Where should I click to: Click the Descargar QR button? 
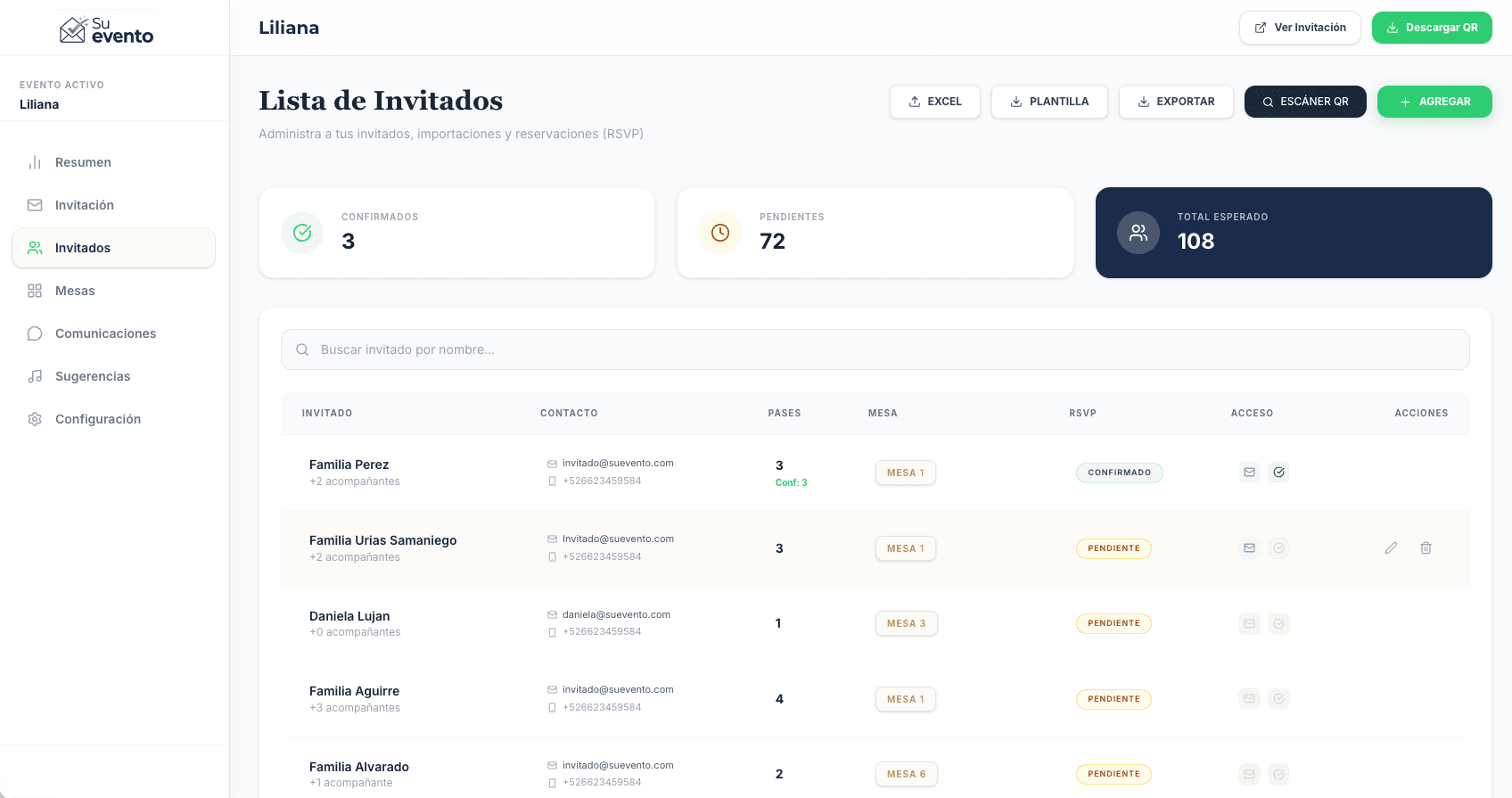point(1432,28)
